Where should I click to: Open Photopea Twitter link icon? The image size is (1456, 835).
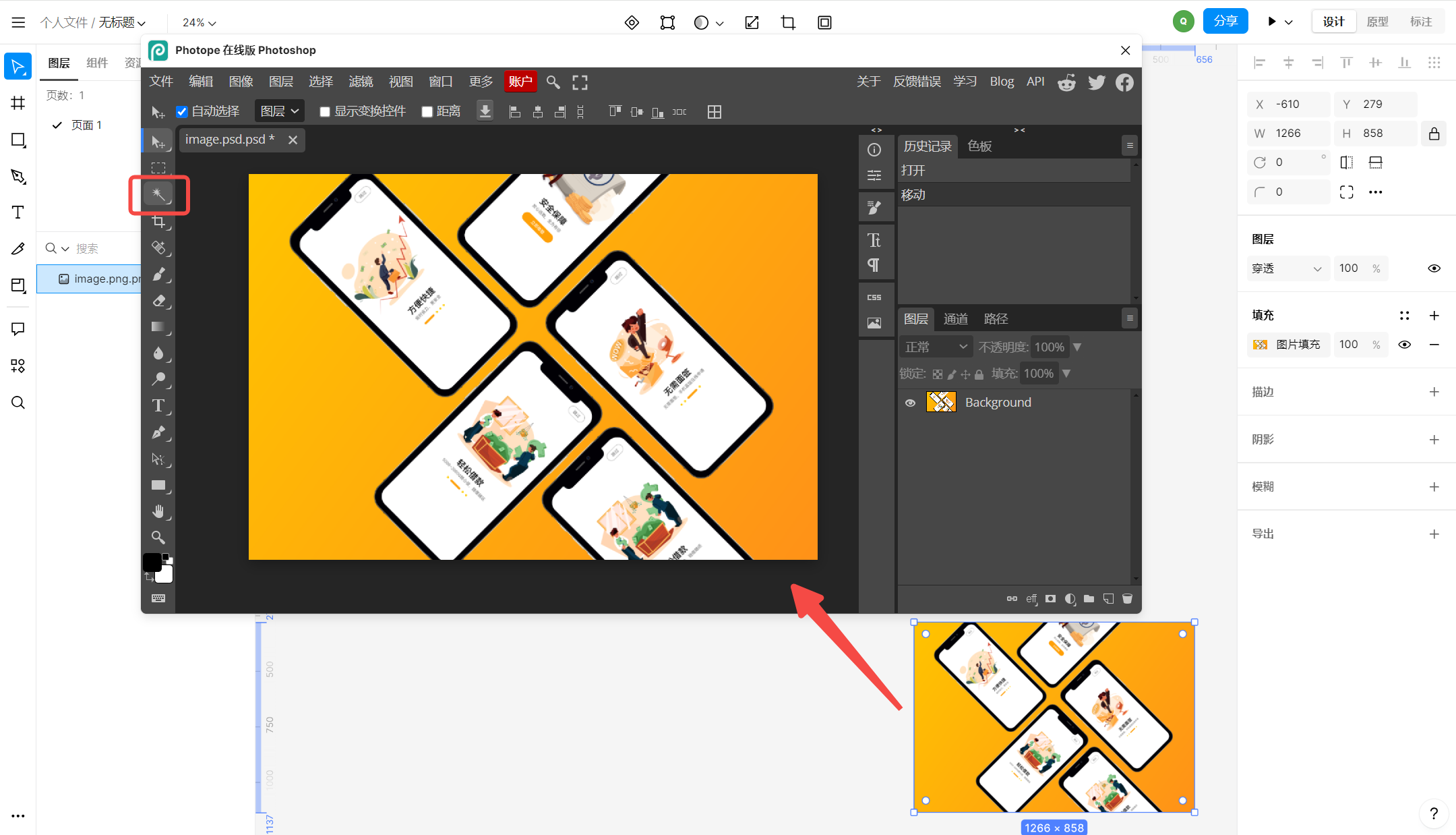point(1096,82)
